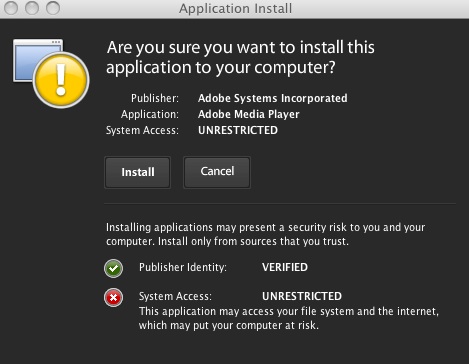This screenshot has width=469, height=364.
Task: Cancel the application installation
Action: click(217, 172)
